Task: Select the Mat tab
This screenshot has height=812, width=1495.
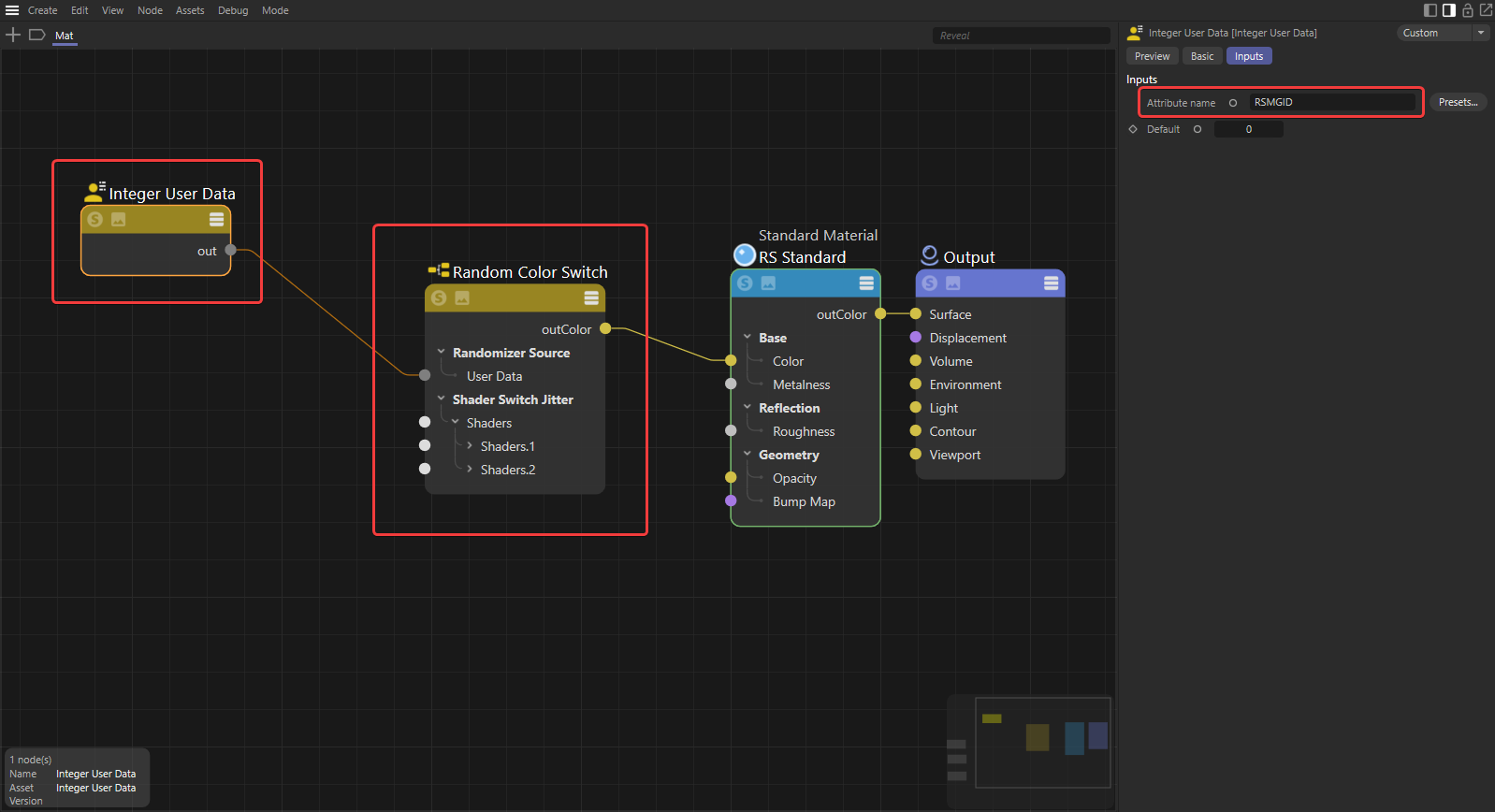Action: 64,36
